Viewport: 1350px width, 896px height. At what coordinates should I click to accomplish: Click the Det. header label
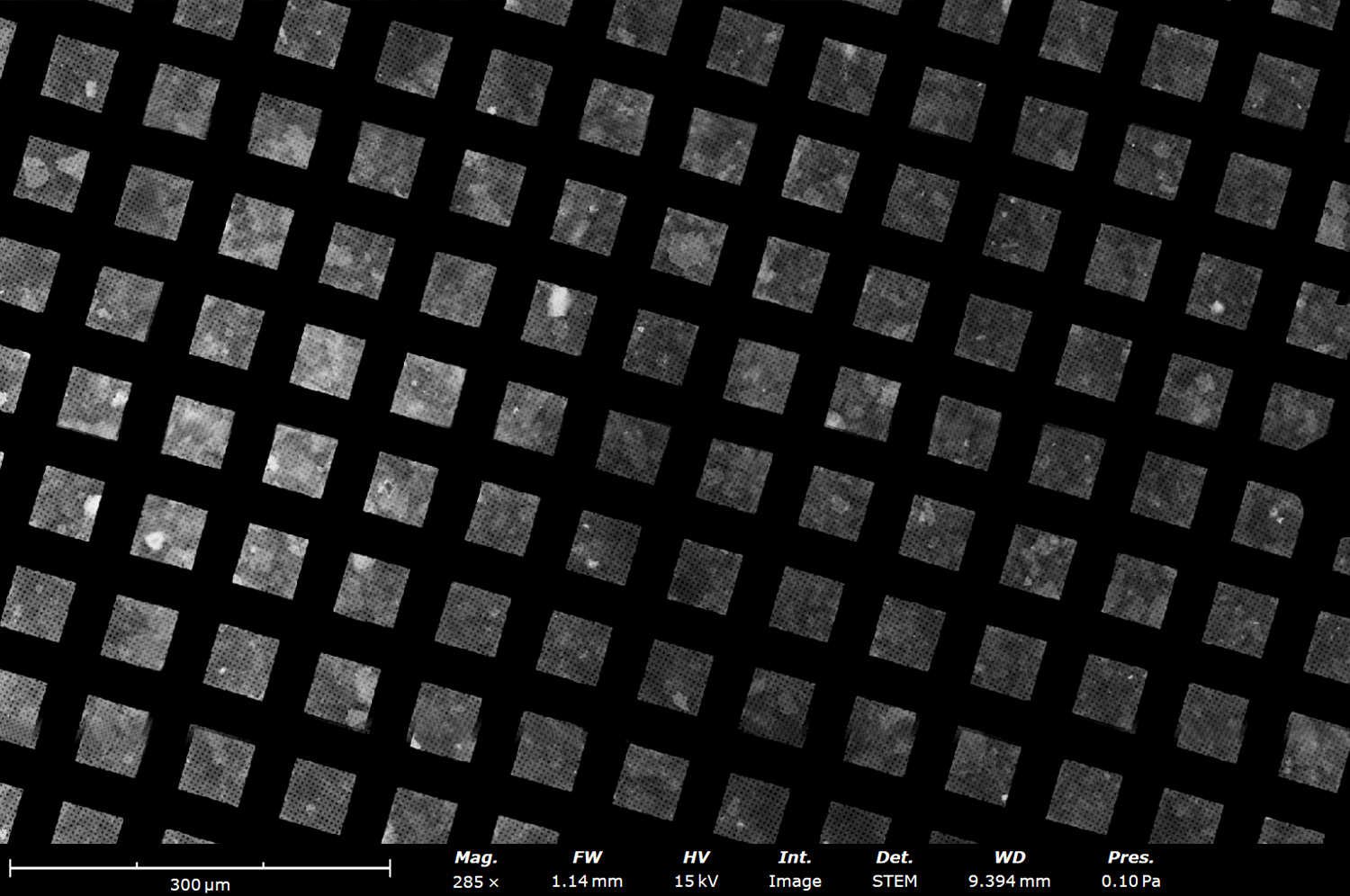pyautogui.click(x=895, y=858)
